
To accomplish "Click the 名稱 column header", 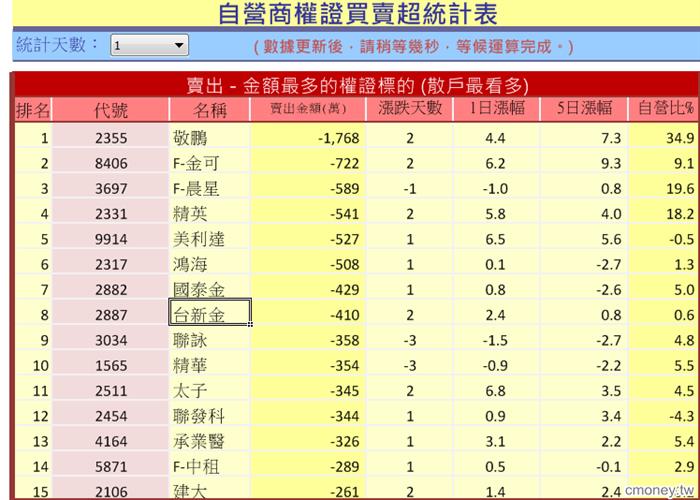I will [209, 109].
